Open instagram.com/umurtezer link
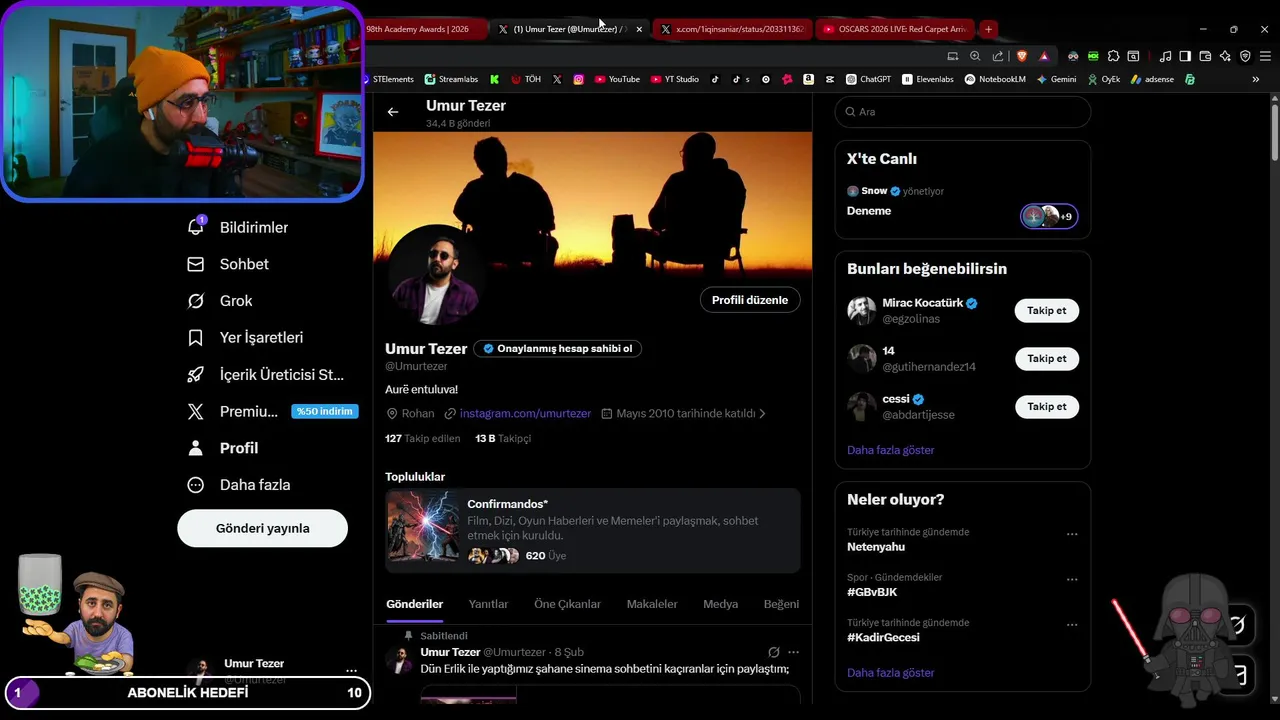Screen dimensions: 1280x720 [x=525, y=413]
